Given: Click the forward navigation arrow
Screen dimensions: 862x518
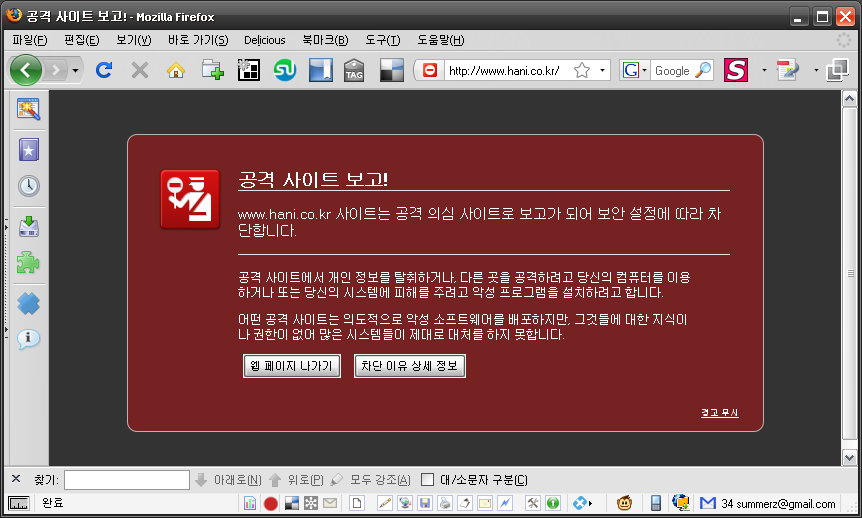Looking at the screenshot, I should 55,70.
